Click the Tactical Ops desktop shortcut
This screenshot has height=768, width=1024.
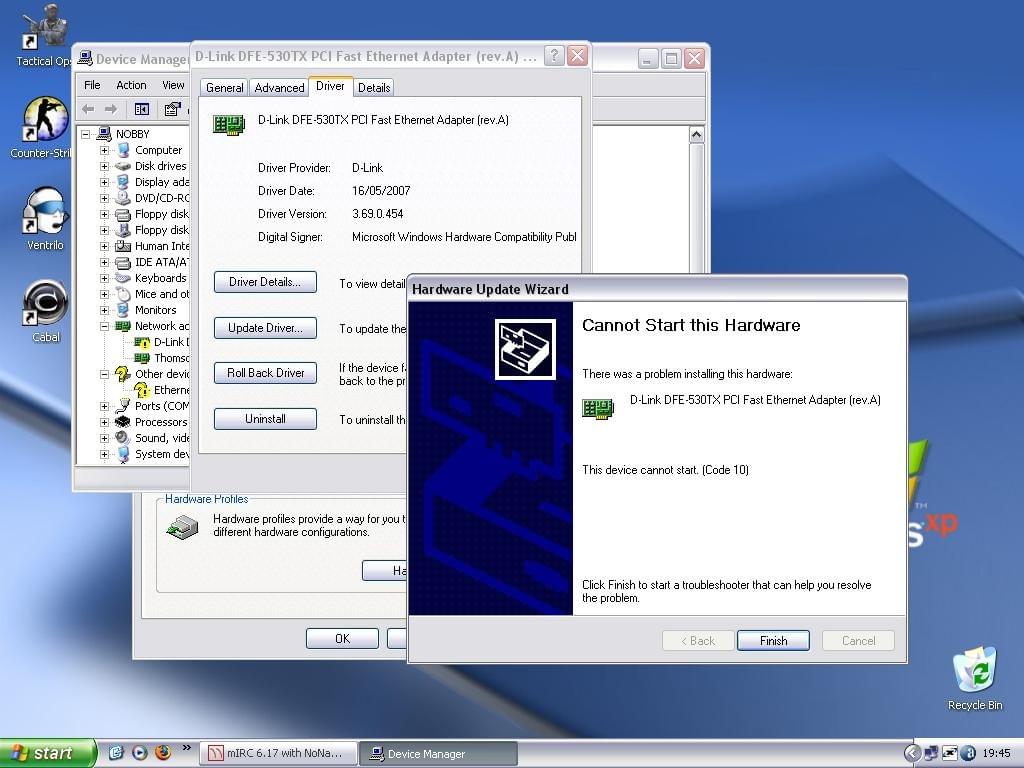(x=41, y=25)
